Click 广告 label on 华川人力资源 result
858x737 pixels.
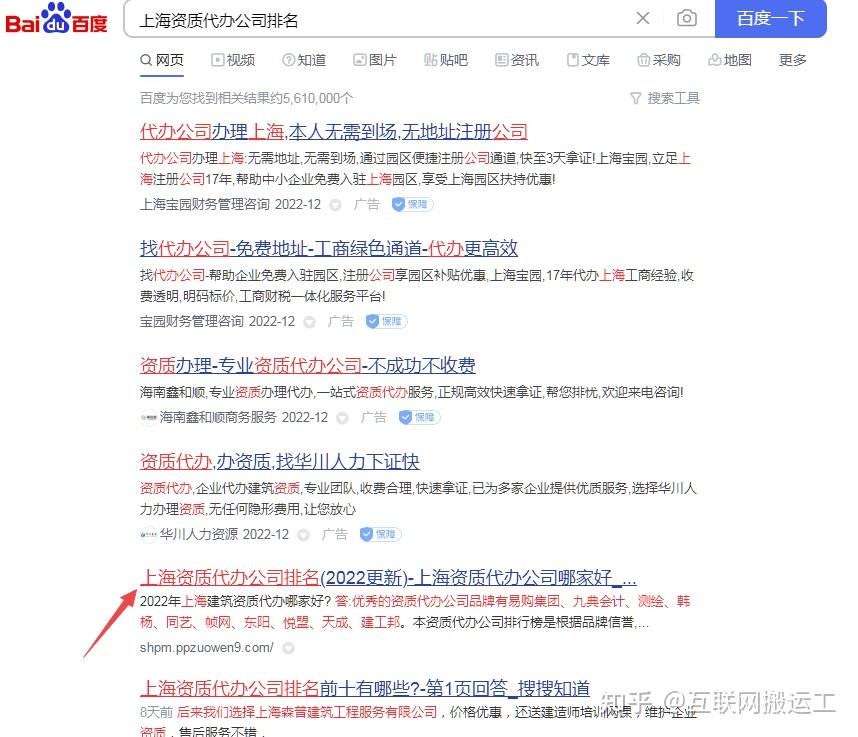pos(334,534)
